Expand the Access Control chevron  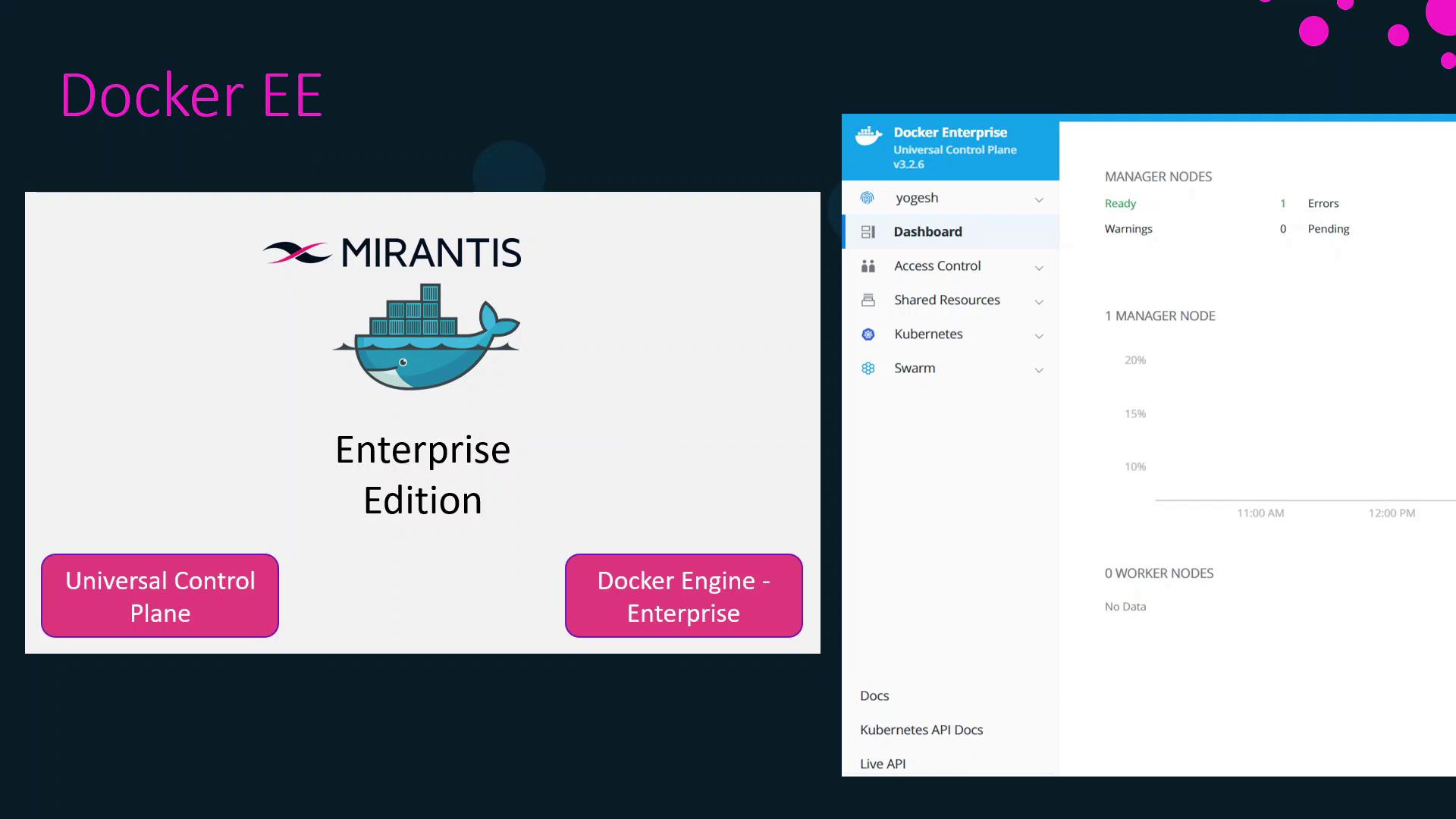tap(1039, 268)
